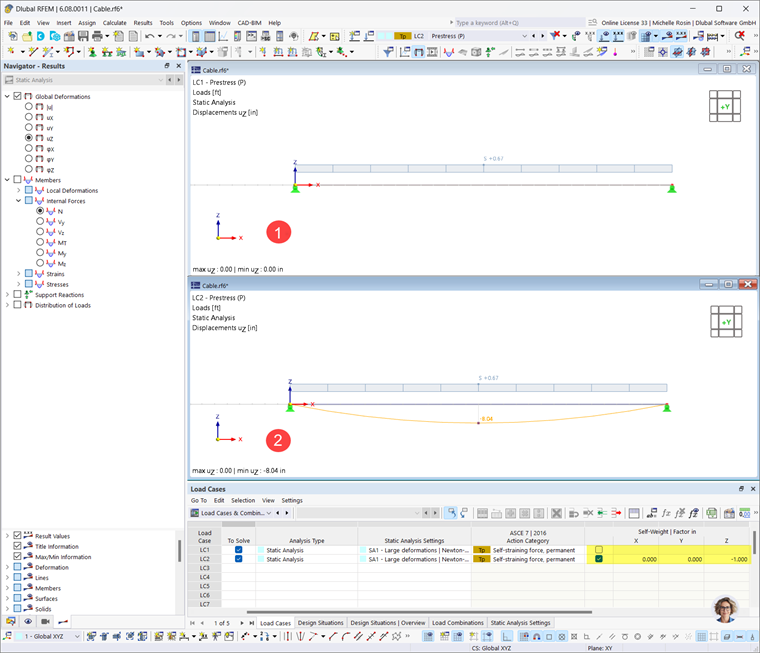Click the fx formula icon in Load Cases toolbar
This screenshot has width=760, height=653.
pyautogui.click(x=666, y=513)
